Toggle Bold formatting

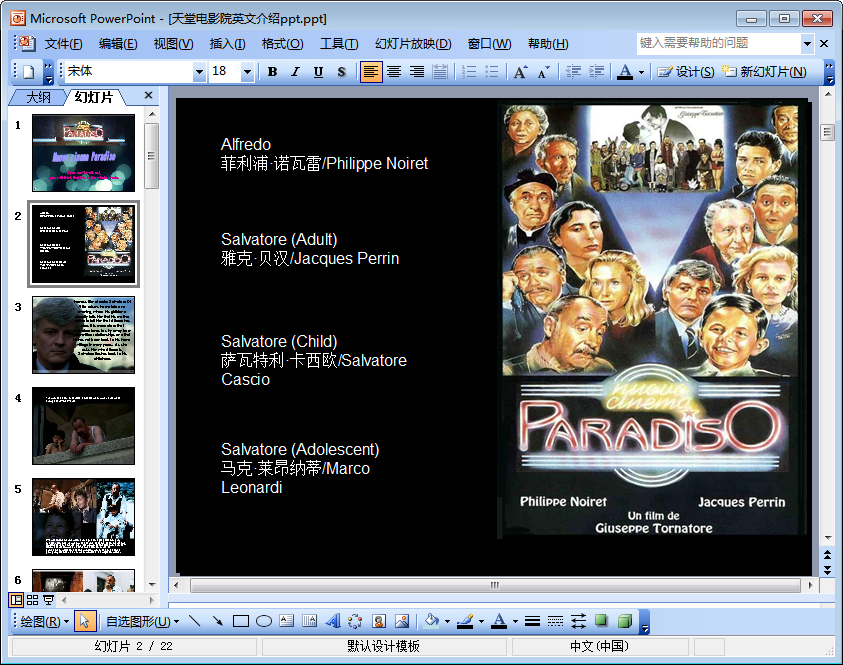coord(272,71)
